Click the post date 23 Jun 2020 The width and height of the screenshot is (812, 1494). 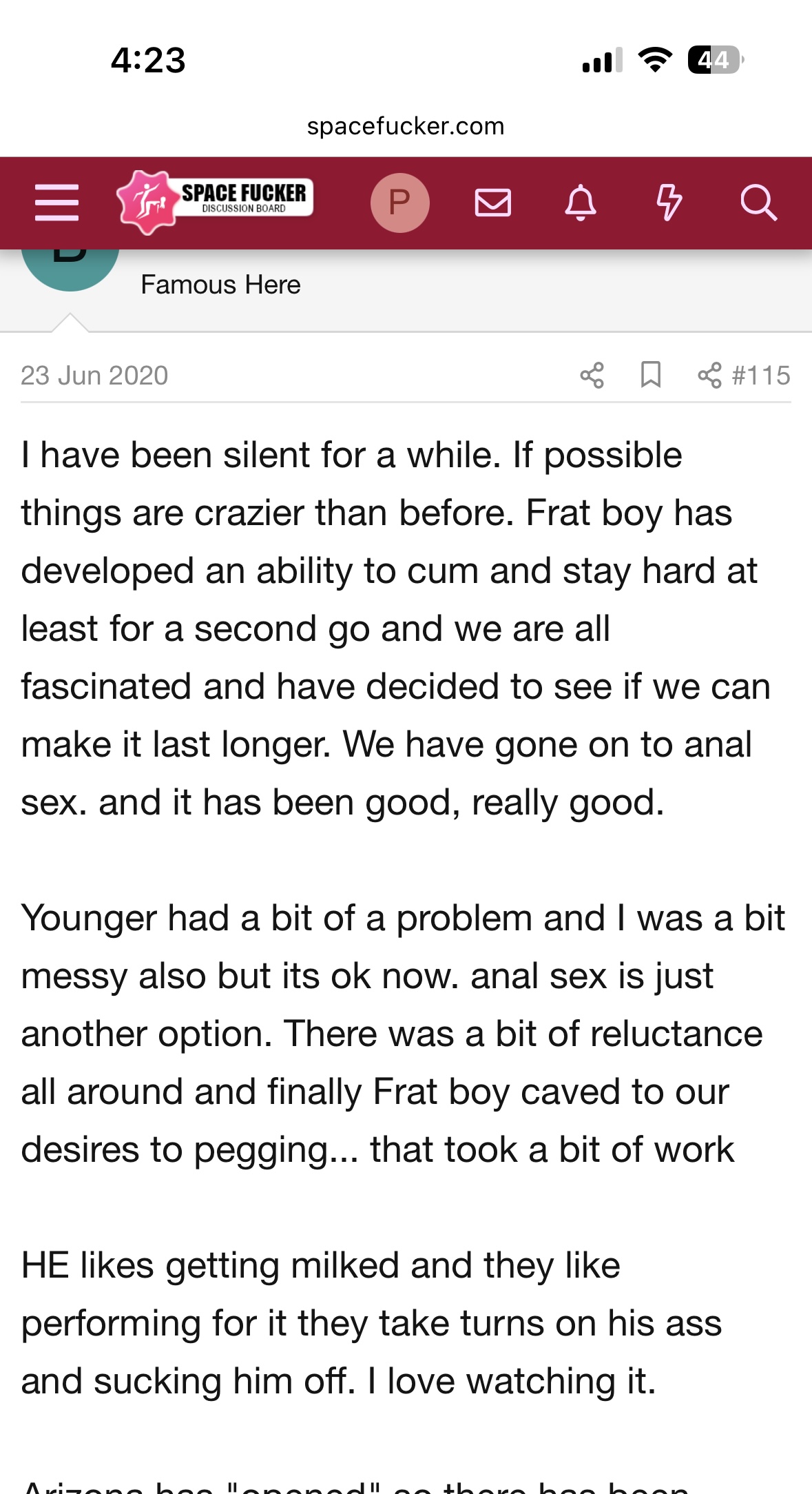point(94,376)
